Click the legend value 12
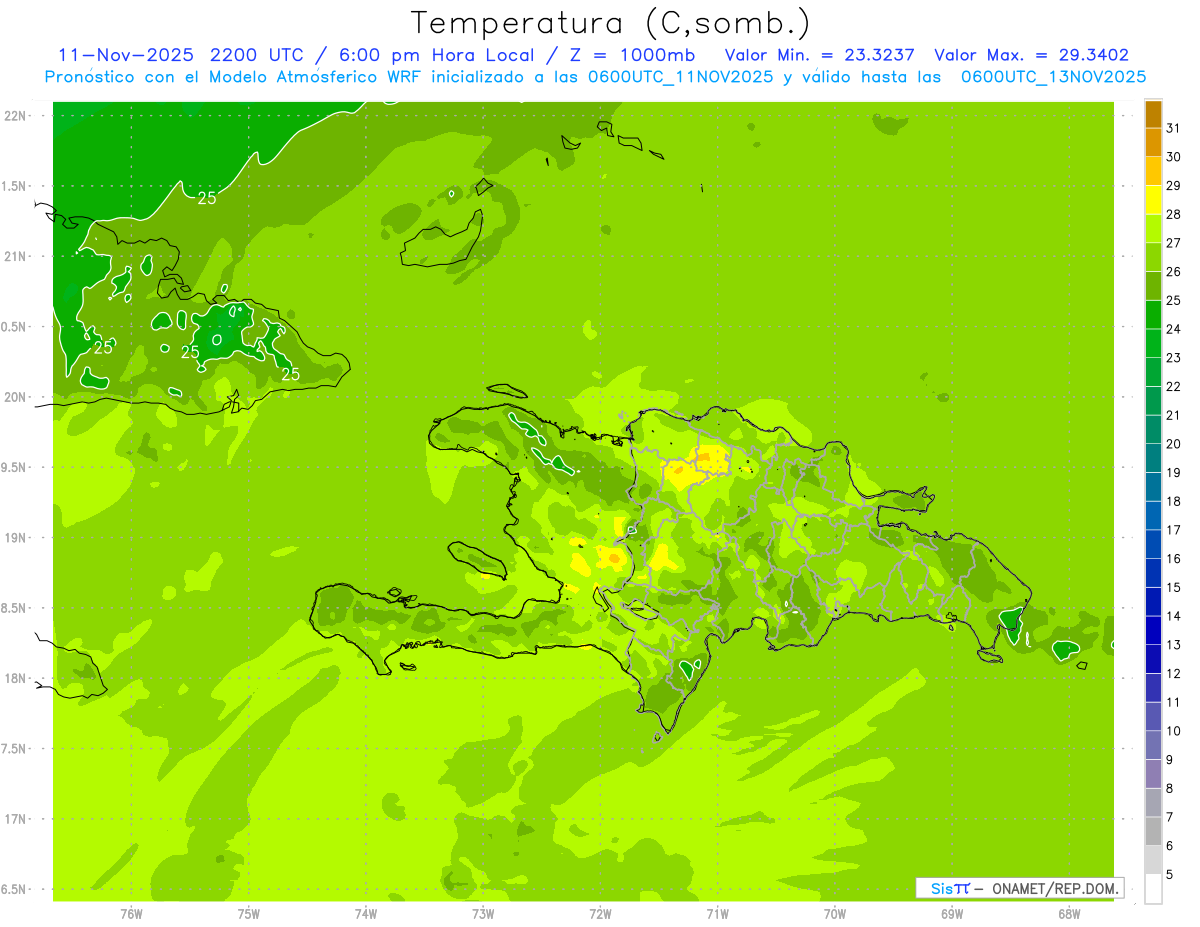The width and height of the screenshot is (1200, 927). pos(1174,674)
